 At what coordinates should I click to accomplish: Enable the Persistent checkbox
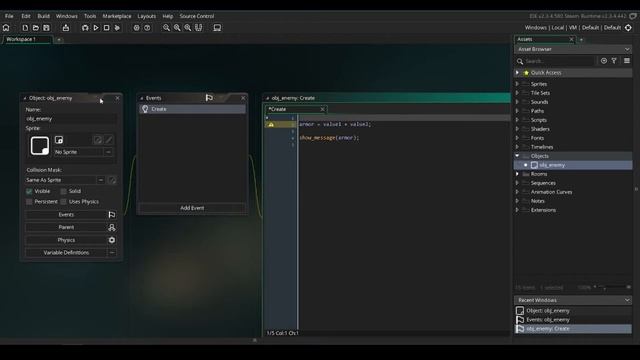pyautogui.click(x=29, y=202)
